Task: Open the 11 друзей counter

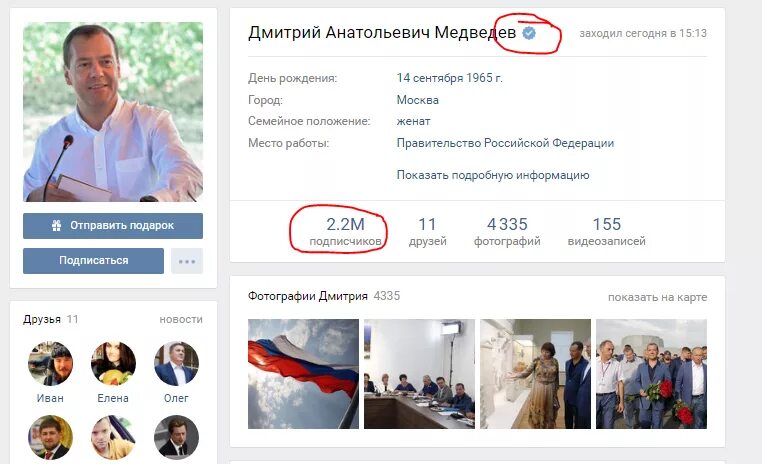Action: 428,231
